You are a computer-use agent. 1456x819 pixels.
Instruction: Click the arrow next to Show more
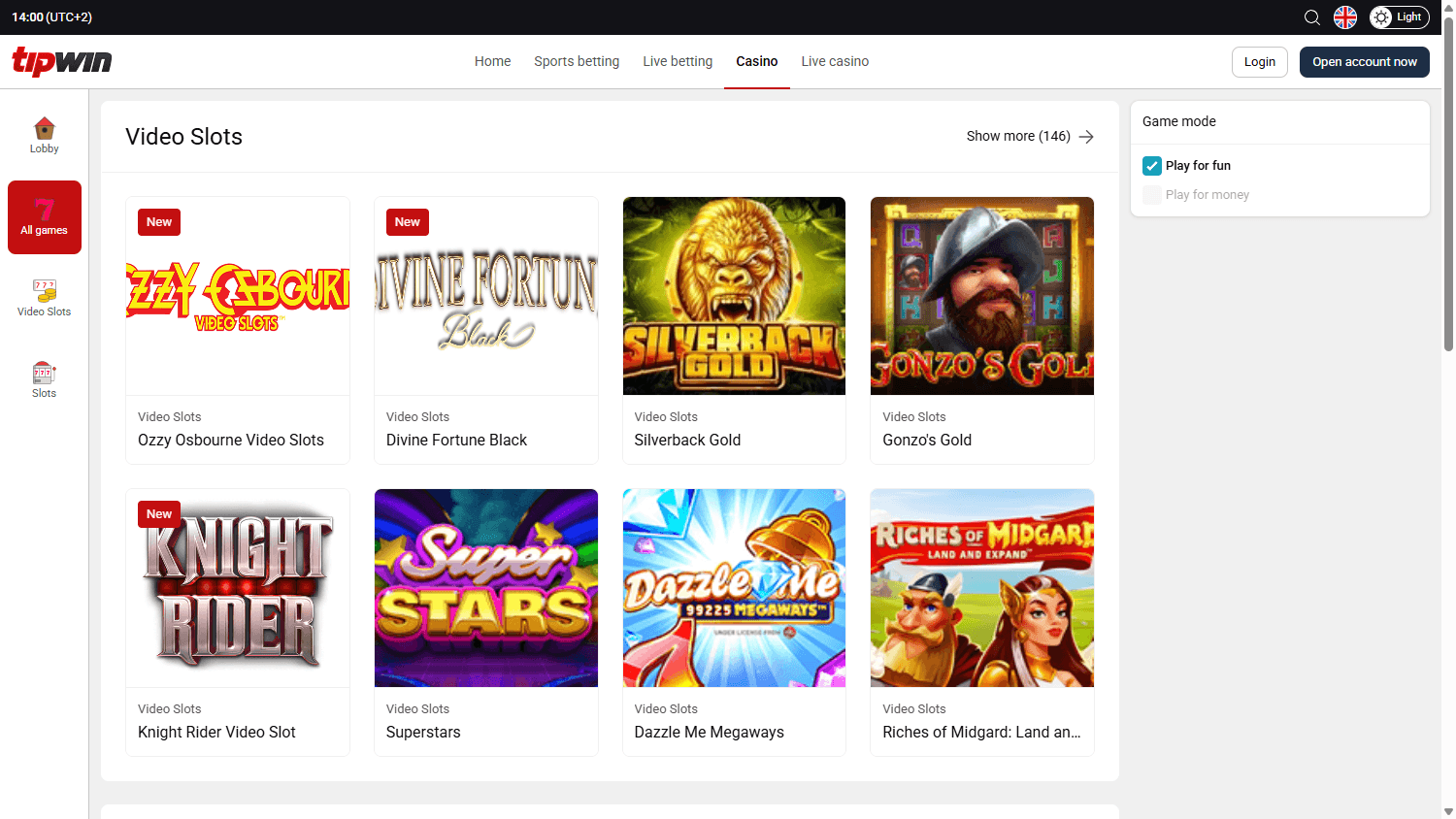click(1086, 137)
